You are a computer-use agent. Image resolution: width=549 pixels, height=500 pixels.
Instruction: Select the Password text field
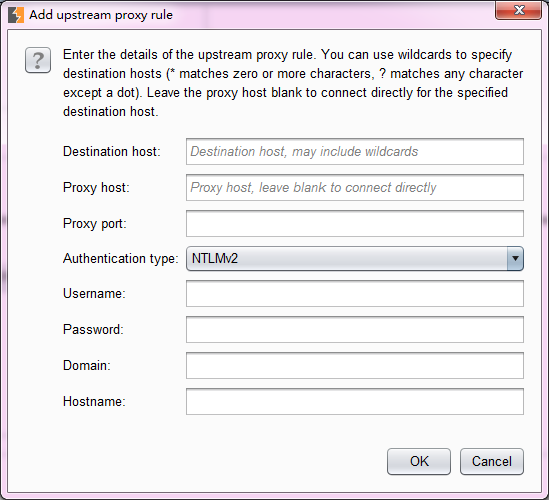355,329
